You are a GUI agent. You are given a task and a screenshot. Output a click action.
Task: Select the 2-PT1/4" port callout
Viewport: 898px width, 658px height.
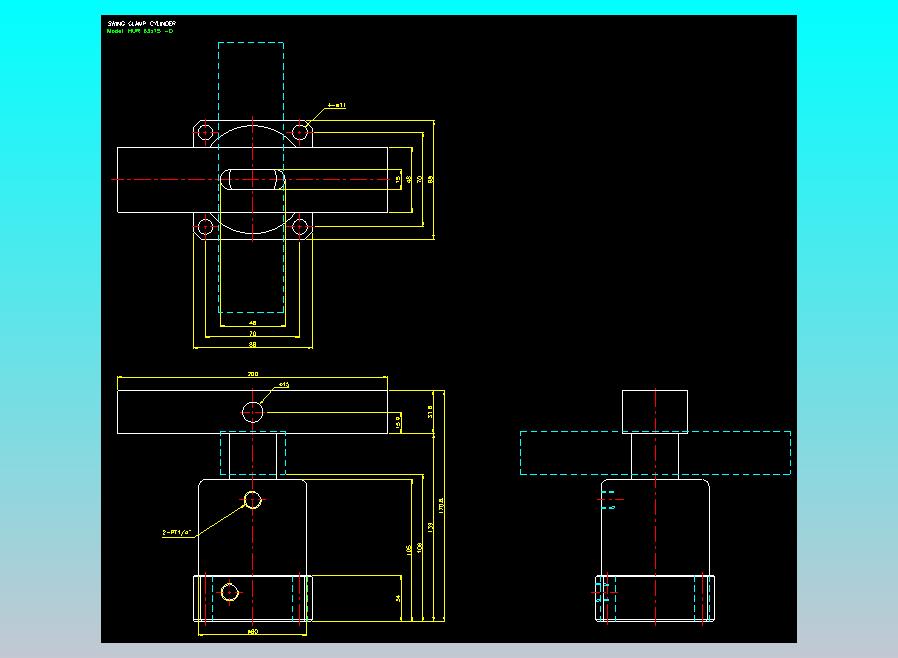pyautogui.click(x=177, y=533)
